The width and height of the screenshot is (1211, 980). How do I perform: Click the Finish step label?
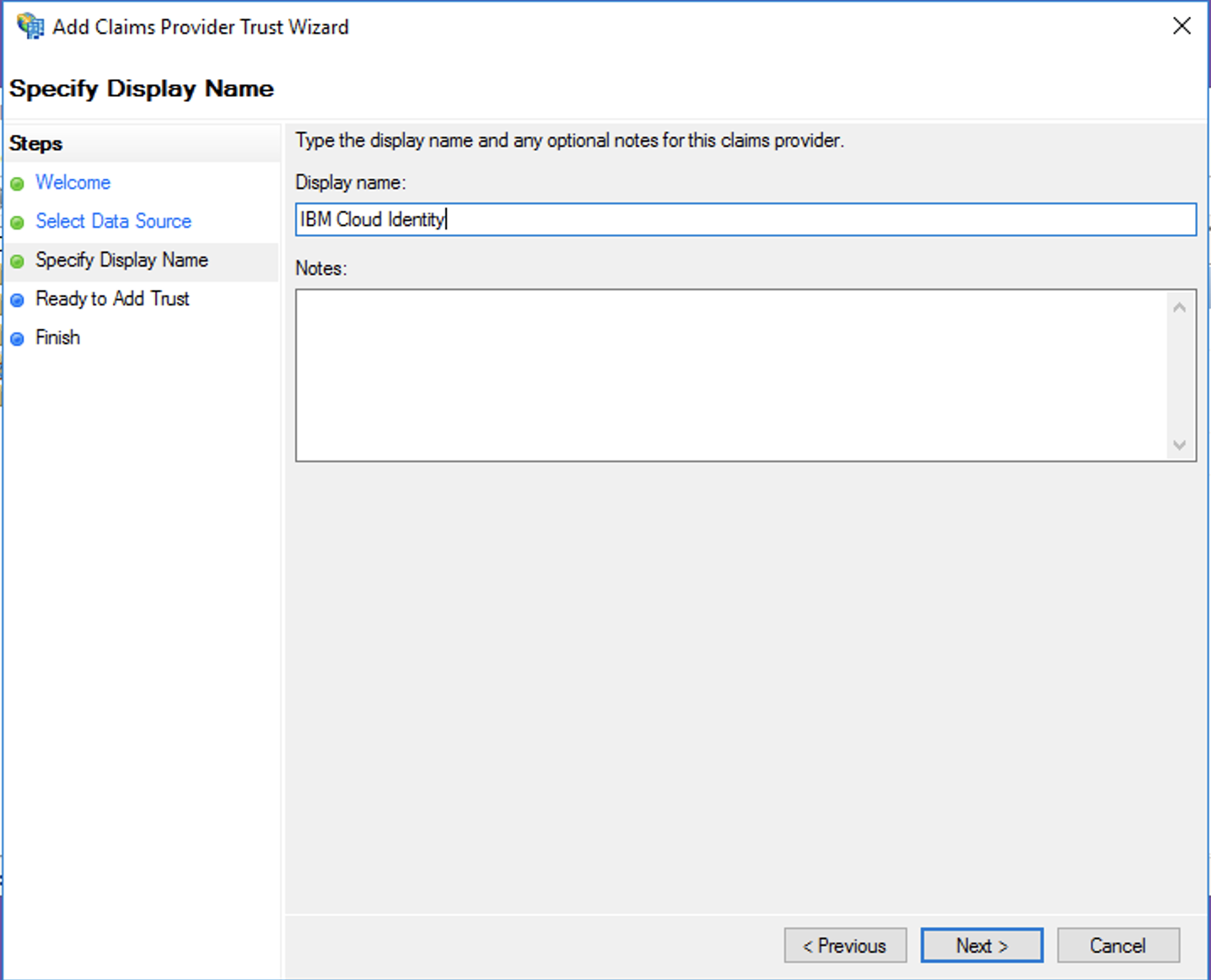(x=57, y=337)
